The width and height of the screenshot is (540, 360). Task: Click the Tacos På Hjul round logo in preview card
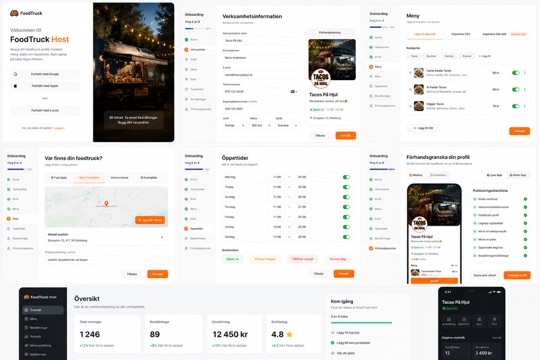tap(320, 79)
